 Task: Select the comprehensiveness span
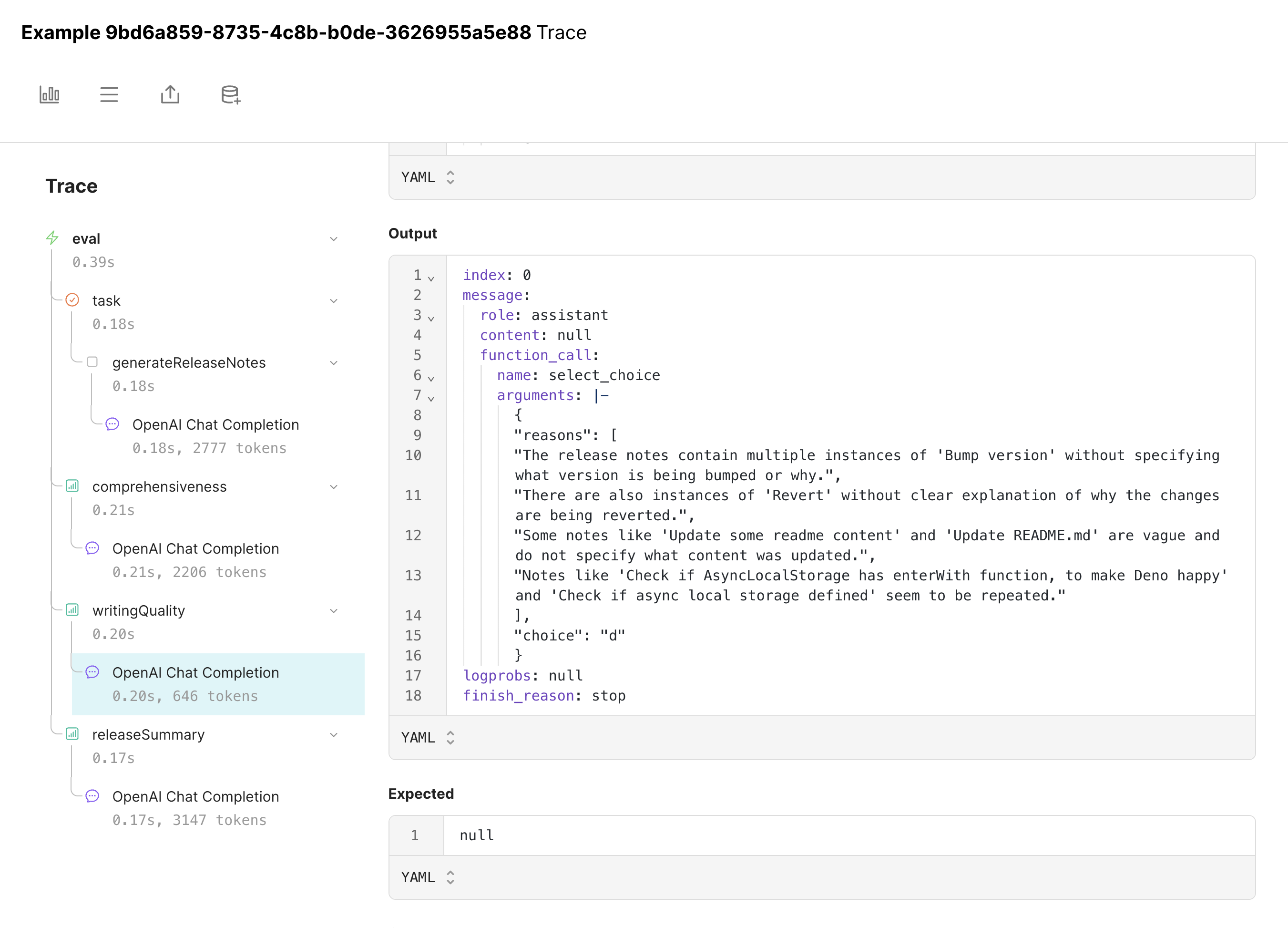tap(159, 487)
